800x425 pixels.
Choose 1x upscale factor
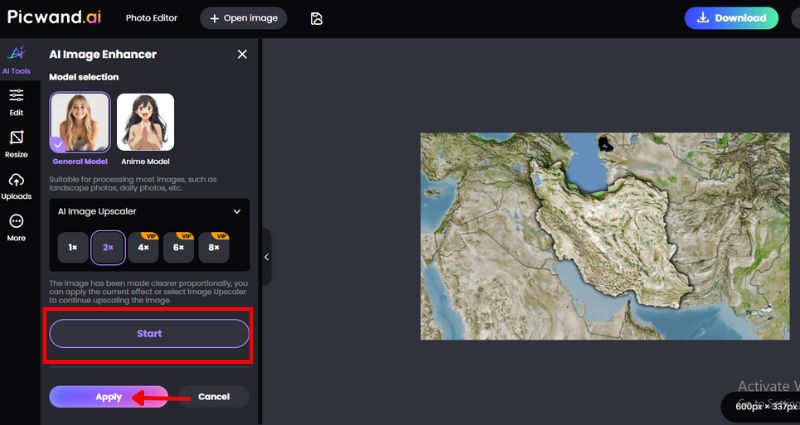[x=72, y=246]
